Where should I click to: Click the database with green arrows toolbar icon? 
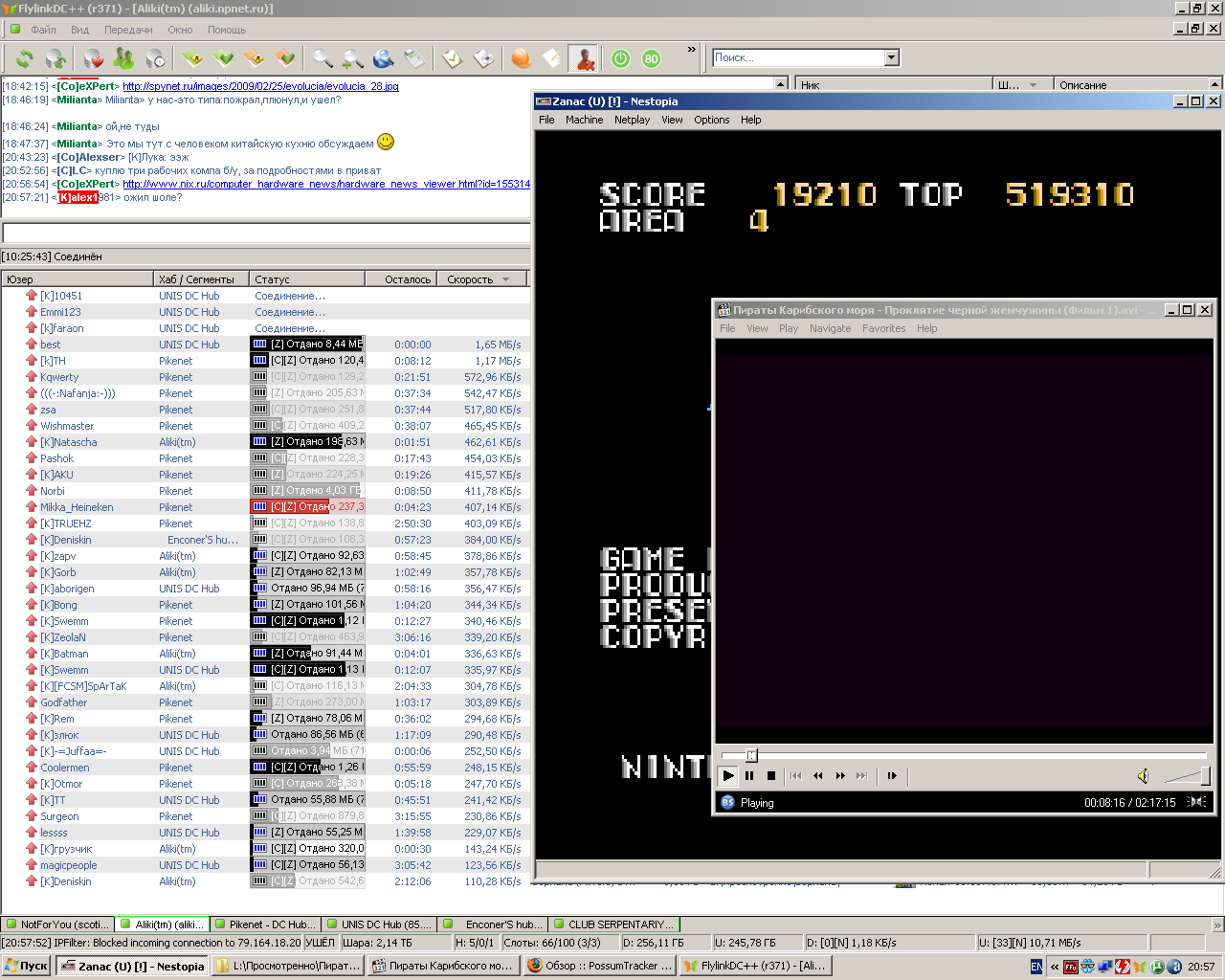pos(56,59)
